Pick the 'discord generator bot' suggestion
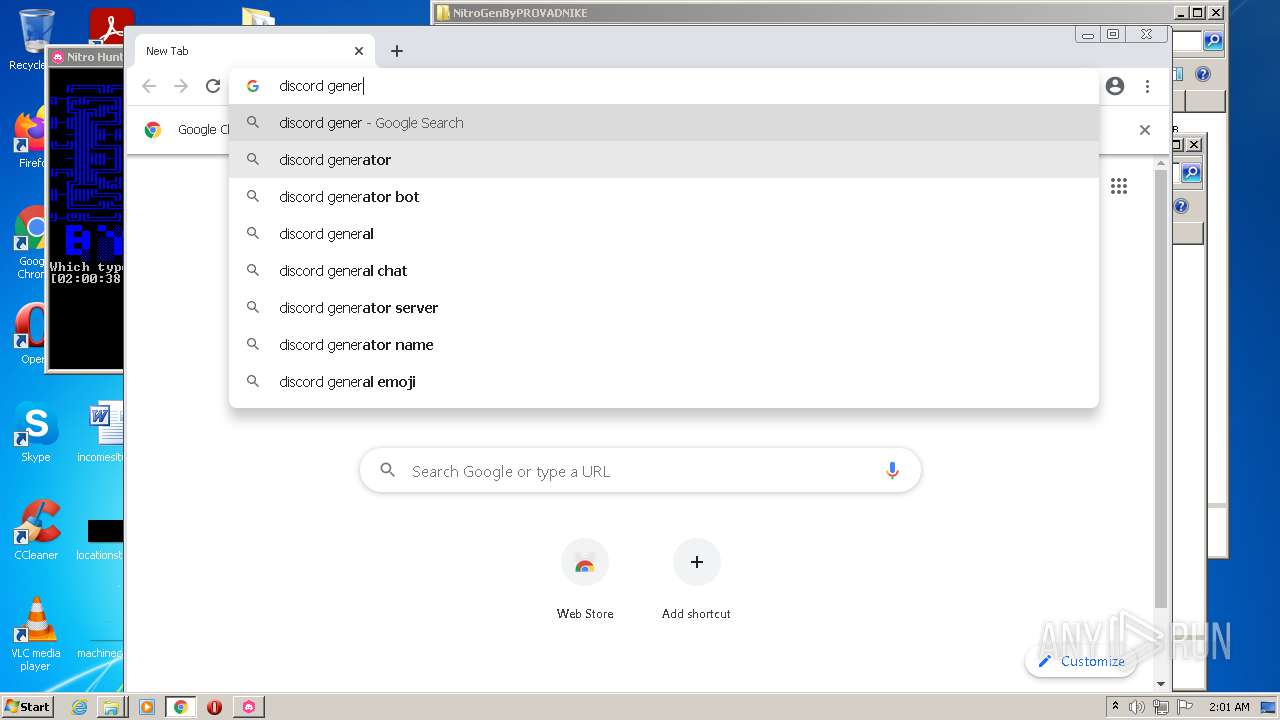1280x720 pixels. (664, 197)
